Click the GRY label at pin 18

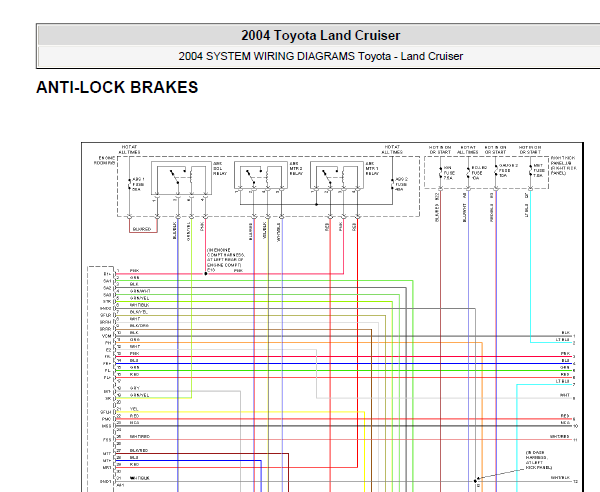(x=135, y=388)
